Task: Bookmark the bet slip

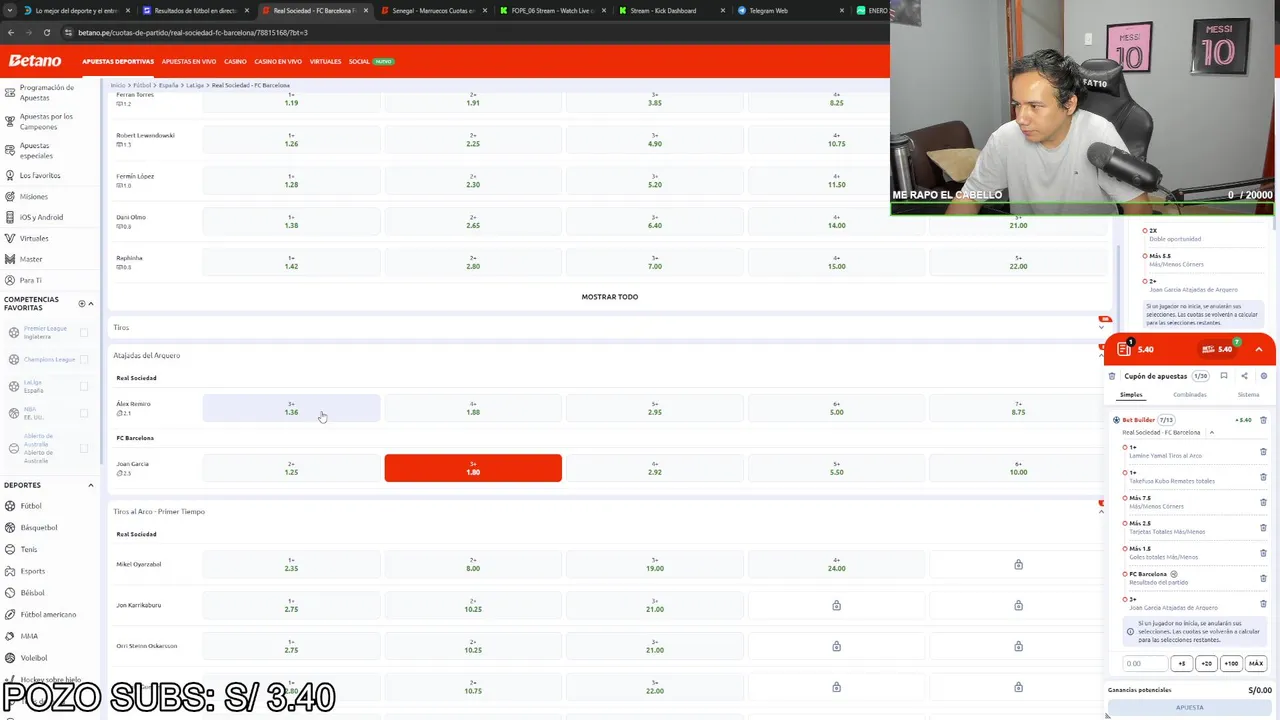Action: pos(1224,376)
